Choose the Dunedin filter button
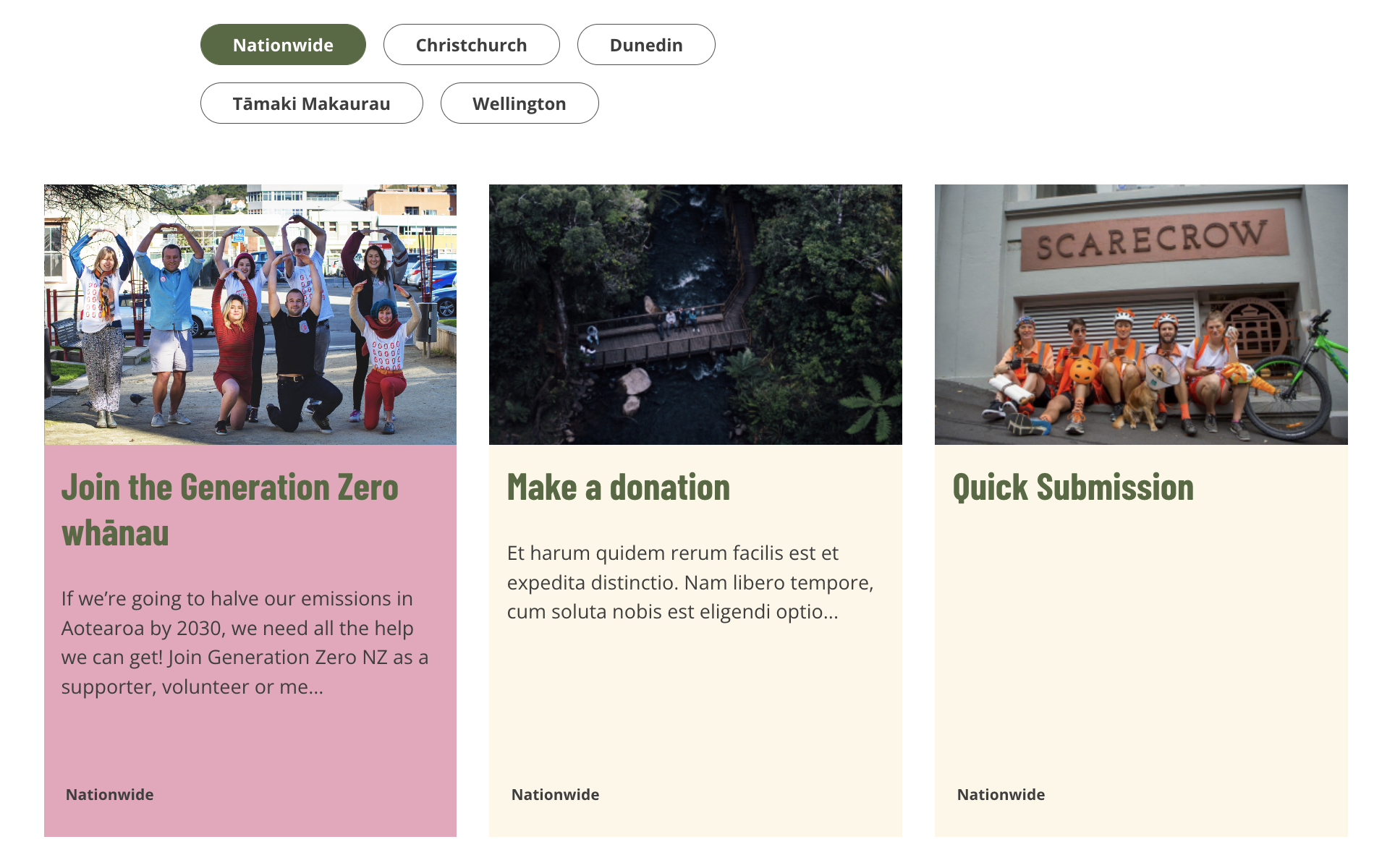This screenshot has width=1395, height=868. point(645,45)
